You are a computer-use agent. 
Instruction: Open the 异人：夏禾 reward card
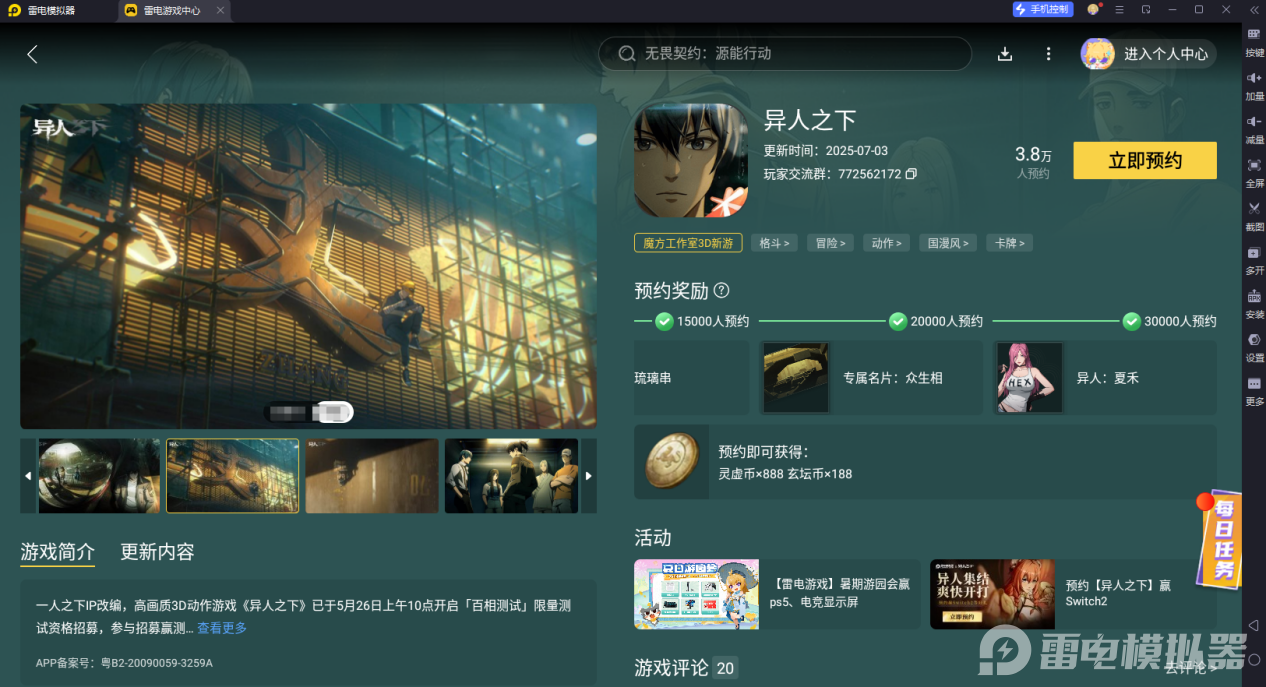1105,378
